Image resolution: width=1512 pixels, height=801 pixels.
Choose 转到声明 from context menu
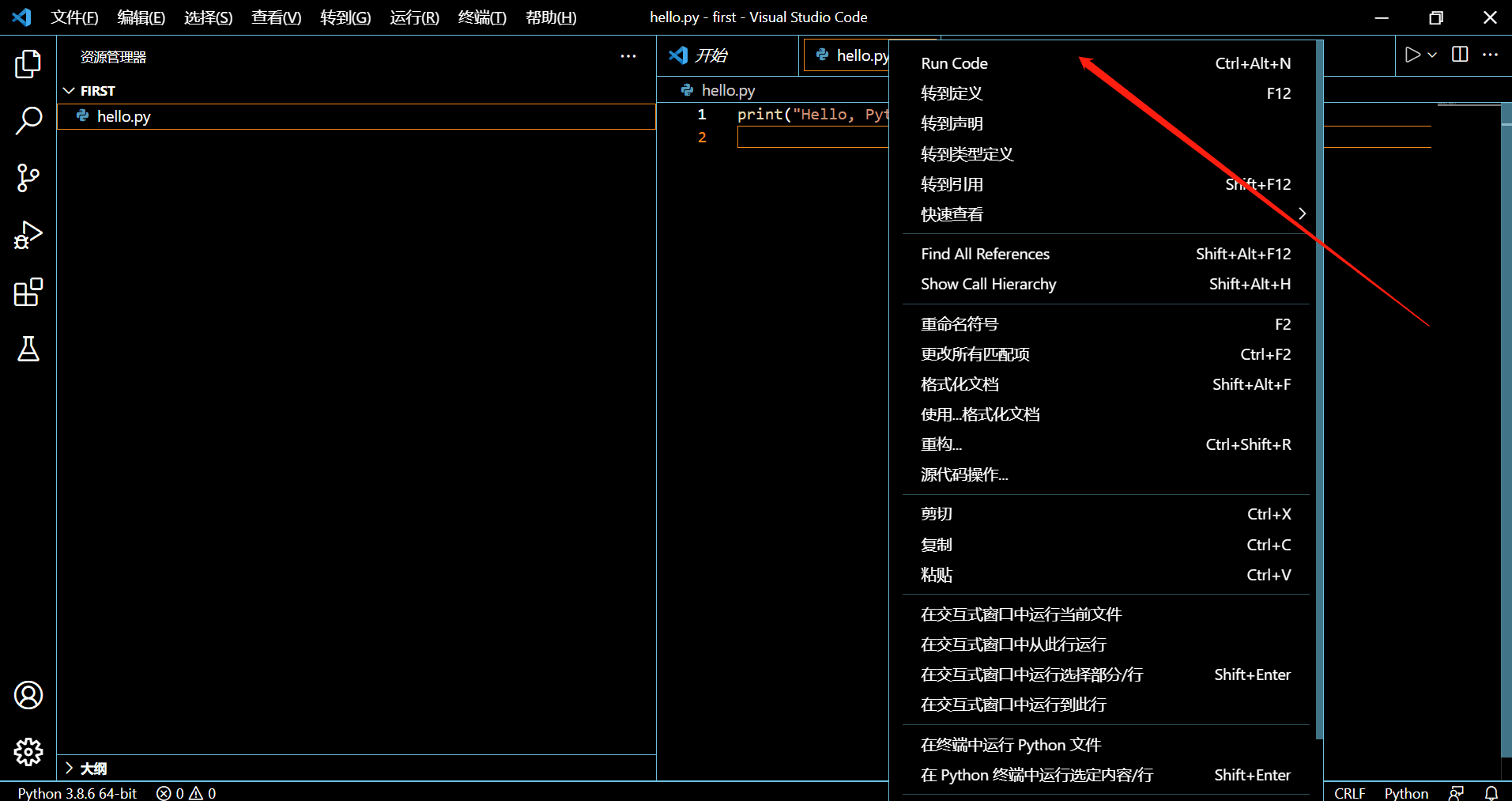point(1106,123)
